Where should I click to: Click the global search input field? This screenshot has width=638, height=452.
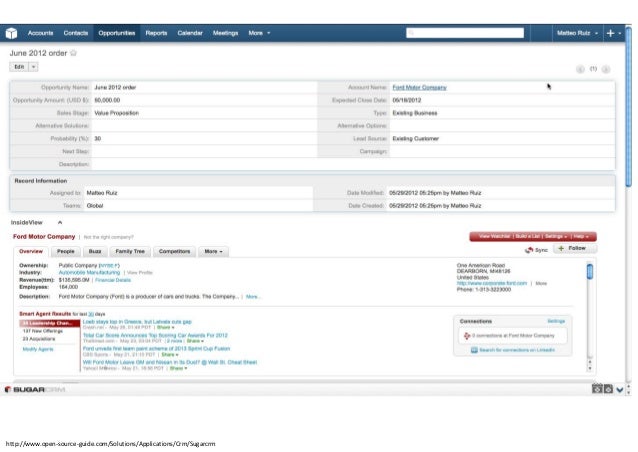pos(465,33)
